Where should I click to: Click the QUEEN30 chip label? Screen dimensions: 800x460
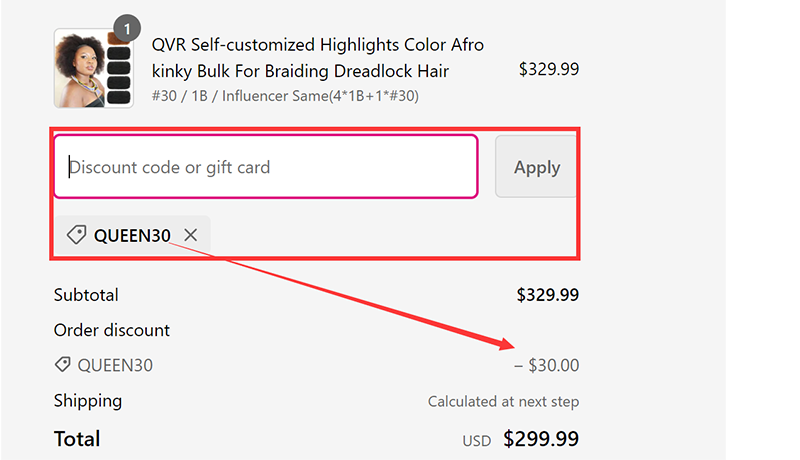pos(132,235)
